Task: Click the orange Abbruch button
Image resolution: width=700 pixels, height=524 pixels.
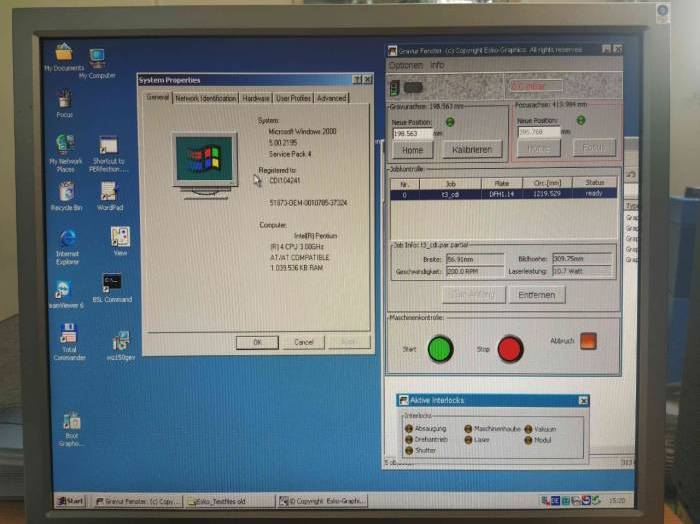Action: click(x=588, y=341)
